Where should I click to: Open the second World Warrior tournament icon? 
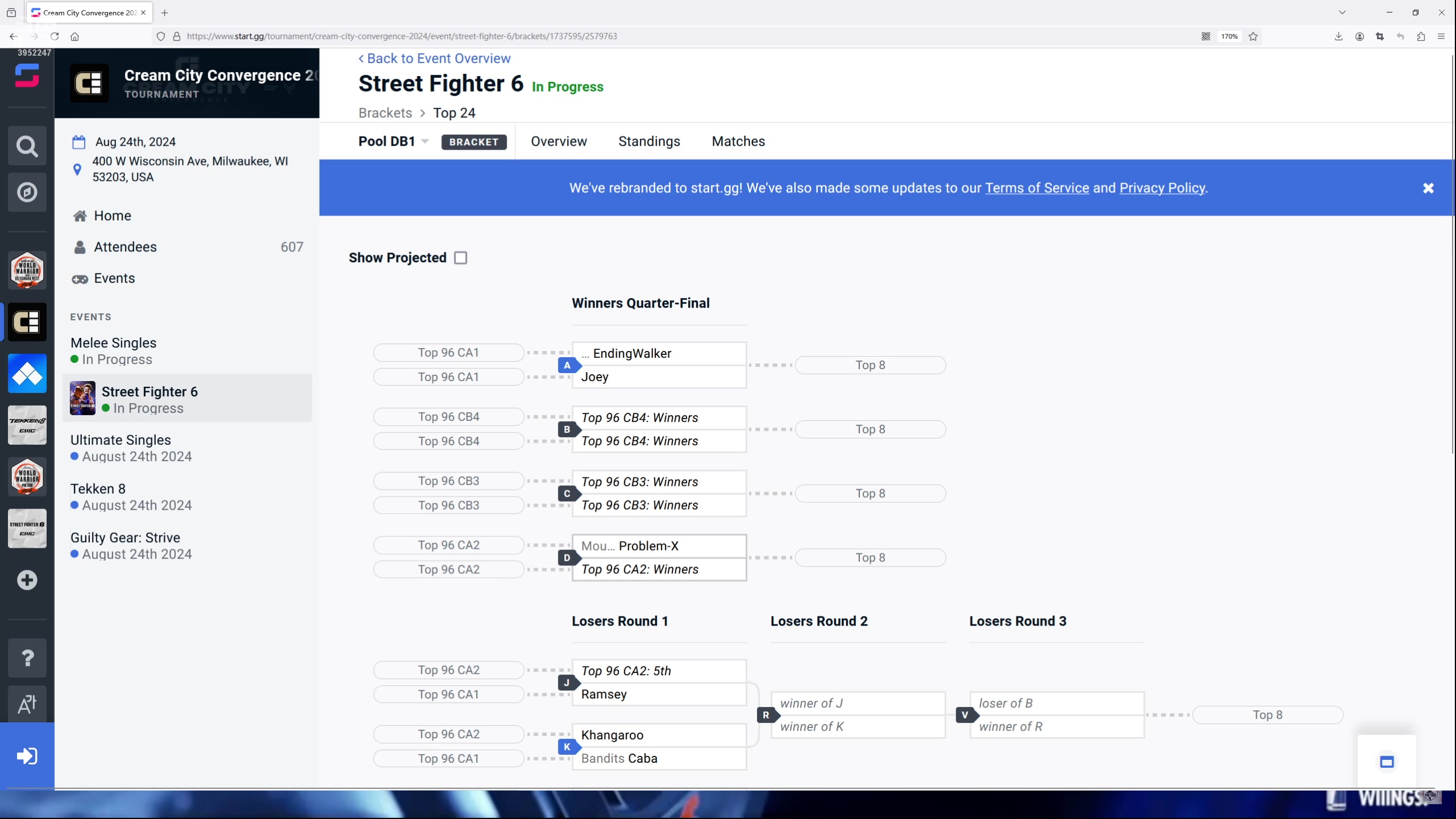(x=27, y=477)
